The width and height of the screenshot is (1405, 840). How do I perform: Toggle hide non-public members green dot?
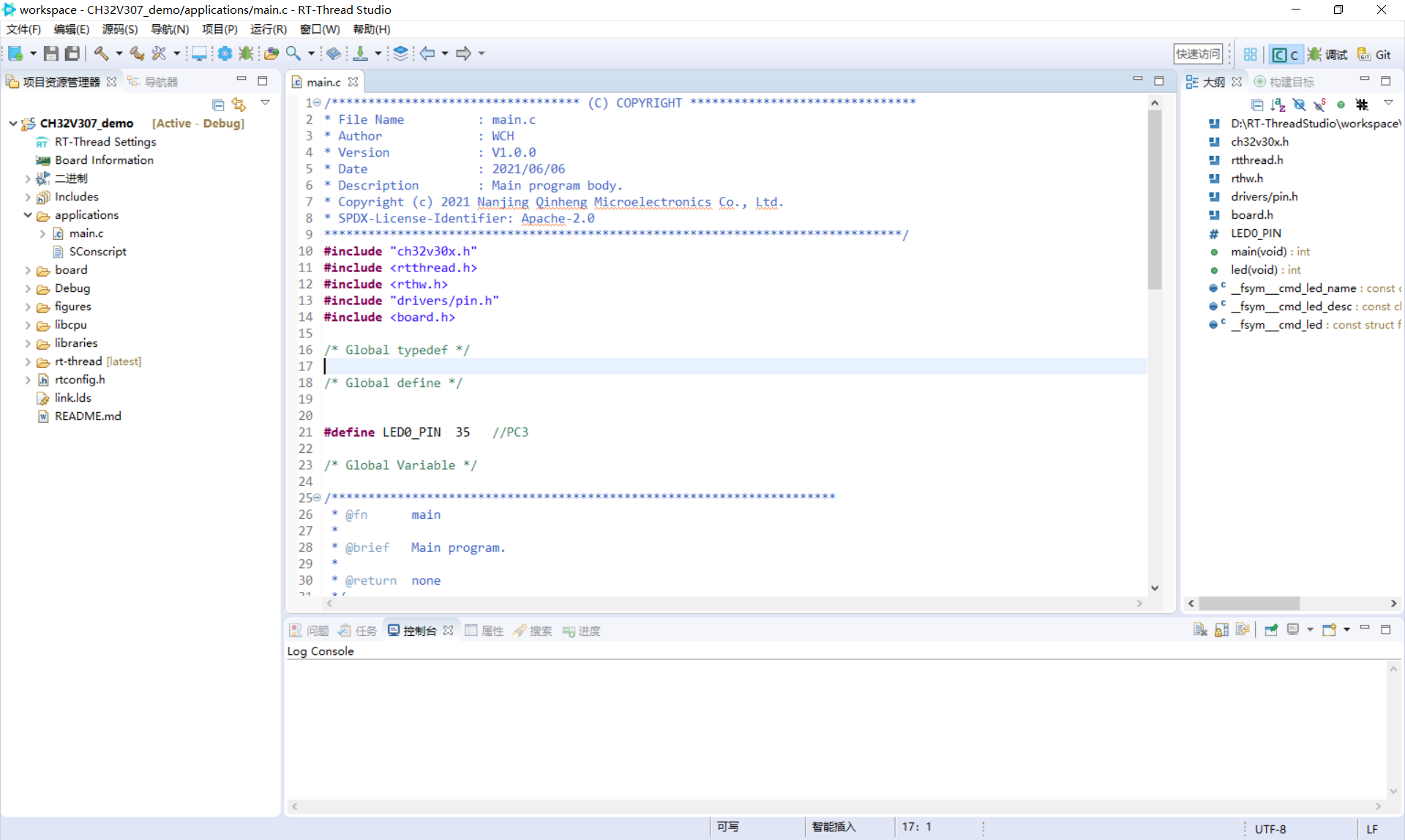pyautogui.click(x=1341, y=105)
